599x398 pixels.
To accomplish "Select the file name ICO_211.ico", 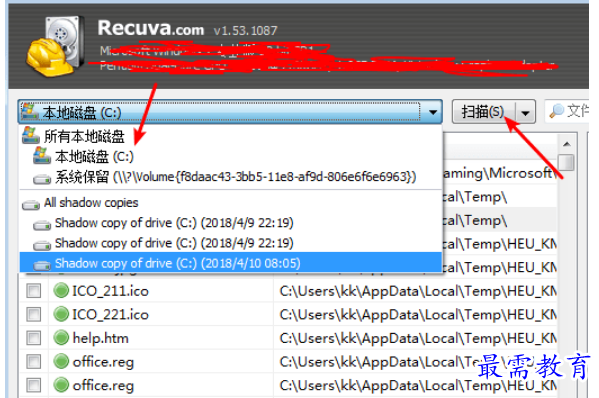I will coord(110,291).
